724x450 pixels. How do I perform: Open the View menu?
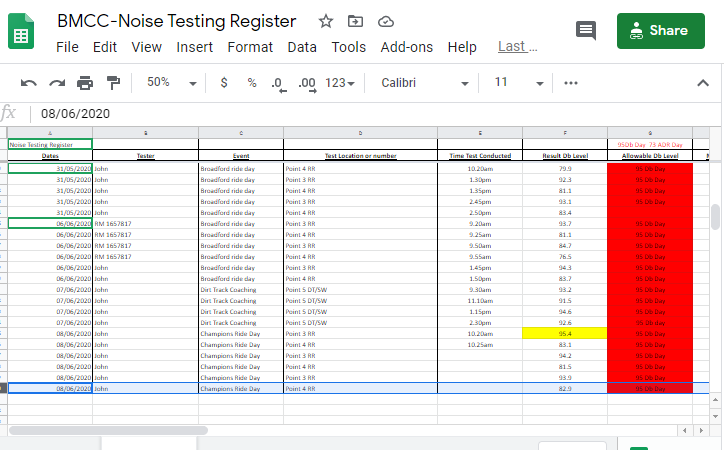146,47
